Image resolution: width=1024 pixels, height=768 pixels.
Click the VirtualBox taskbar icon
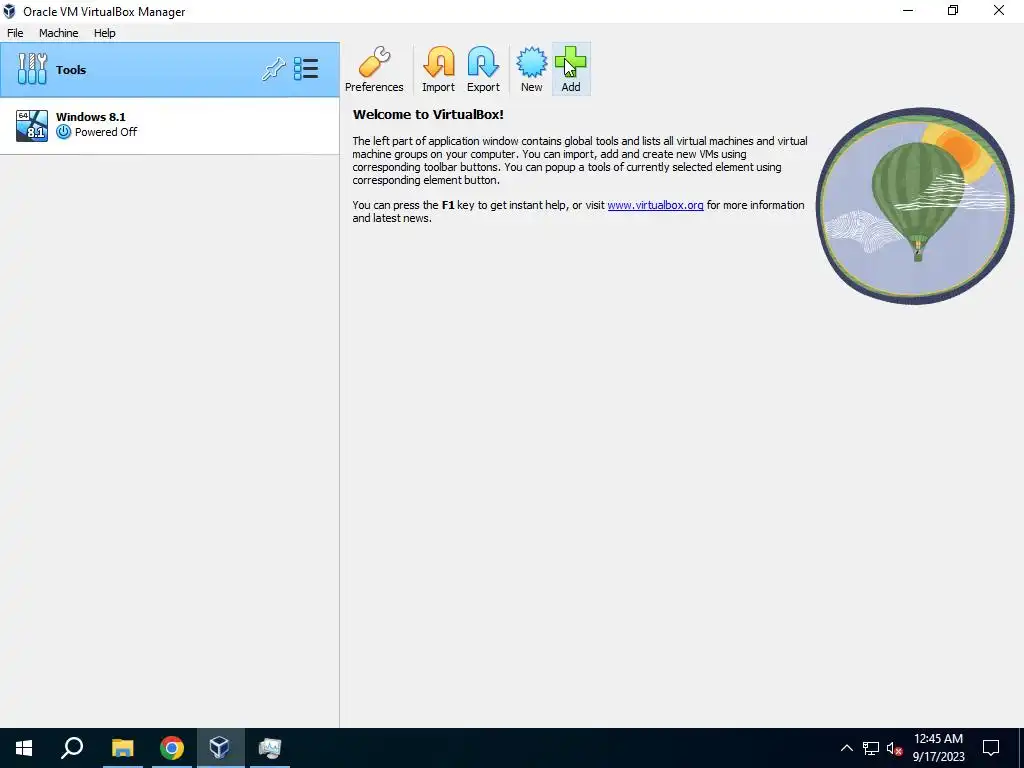(x=220, y=748)
